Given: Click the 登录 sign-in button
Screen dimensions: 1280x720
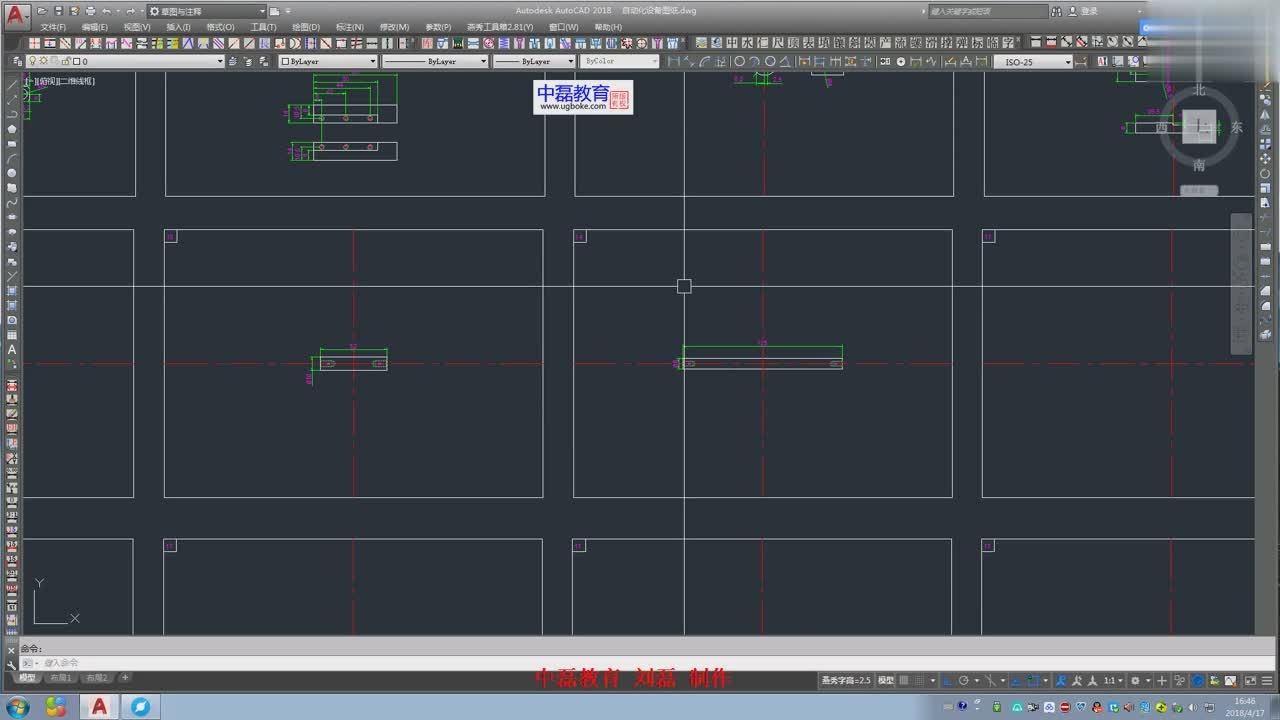Looking at the screenshot, I should tap(1089, 11).
